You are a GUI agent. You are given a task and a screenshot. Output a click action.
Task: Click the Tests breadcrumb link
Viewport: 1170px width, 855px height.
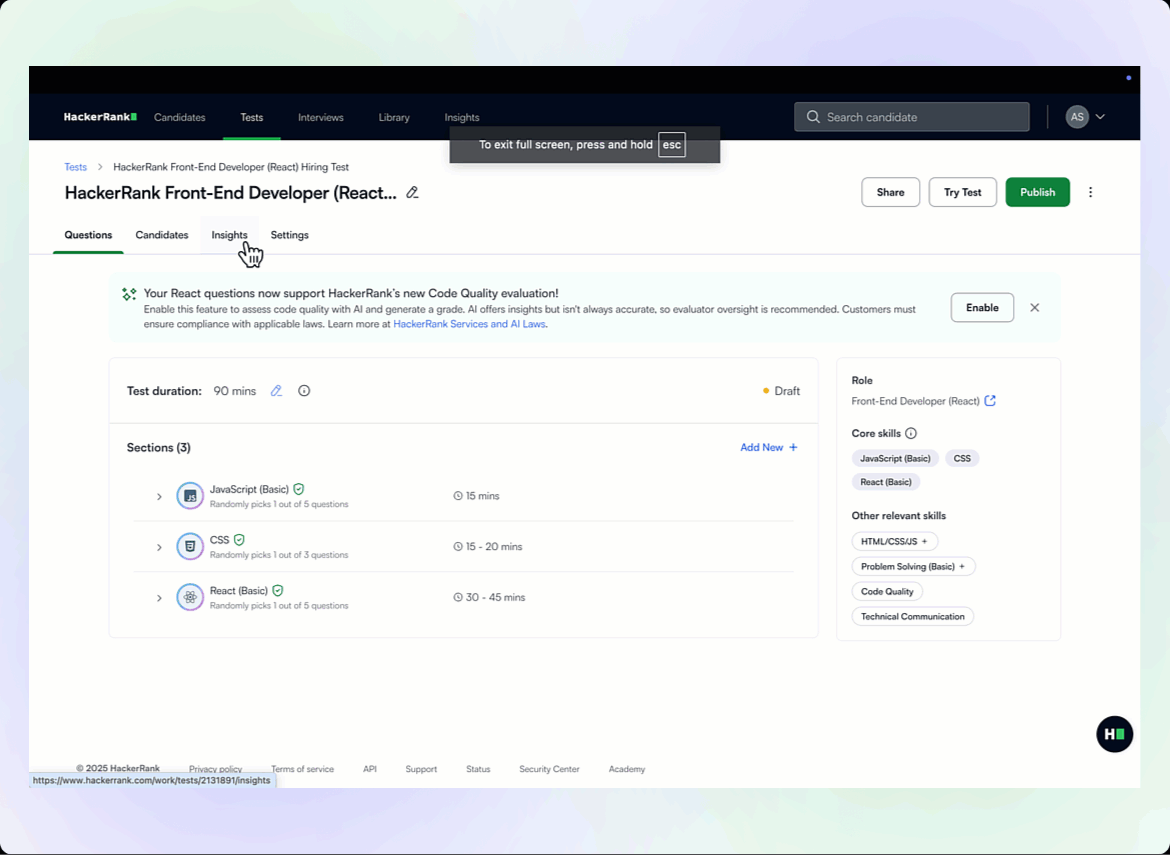[x=75, y=167]
